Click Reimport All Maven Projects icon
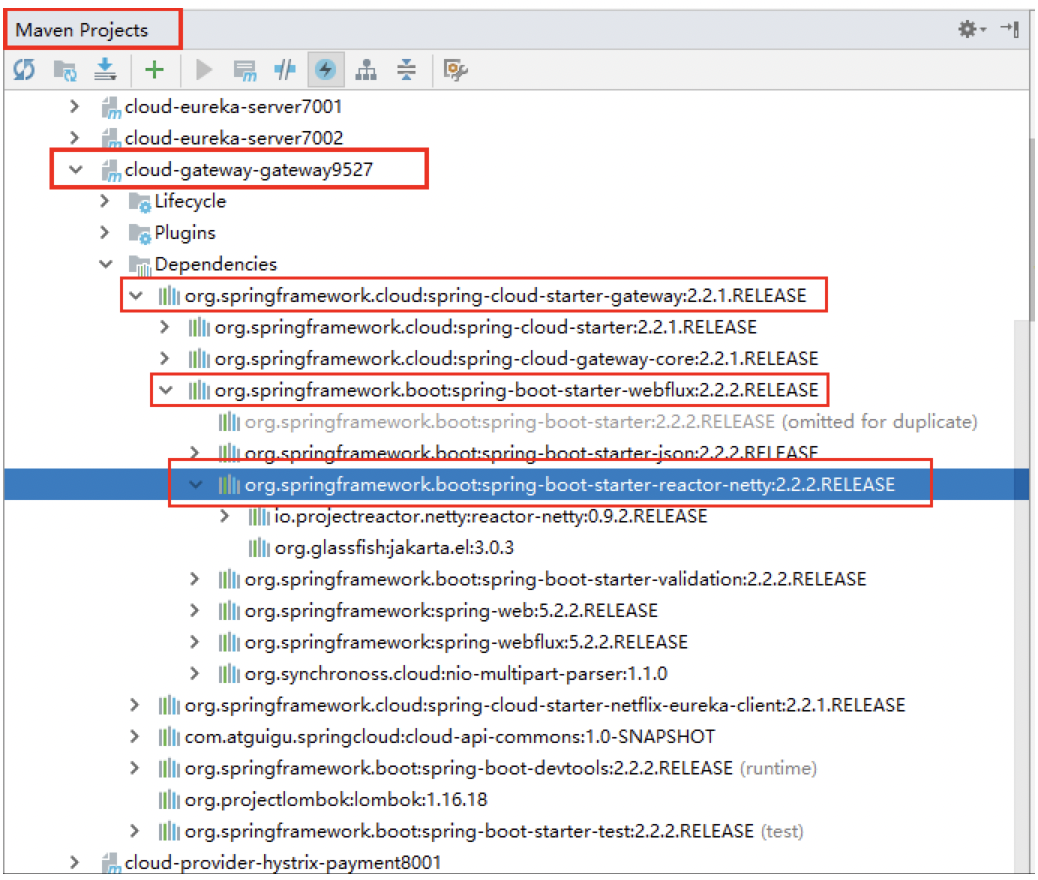This screenshot has width=1038, height=880. pos(24,69)
